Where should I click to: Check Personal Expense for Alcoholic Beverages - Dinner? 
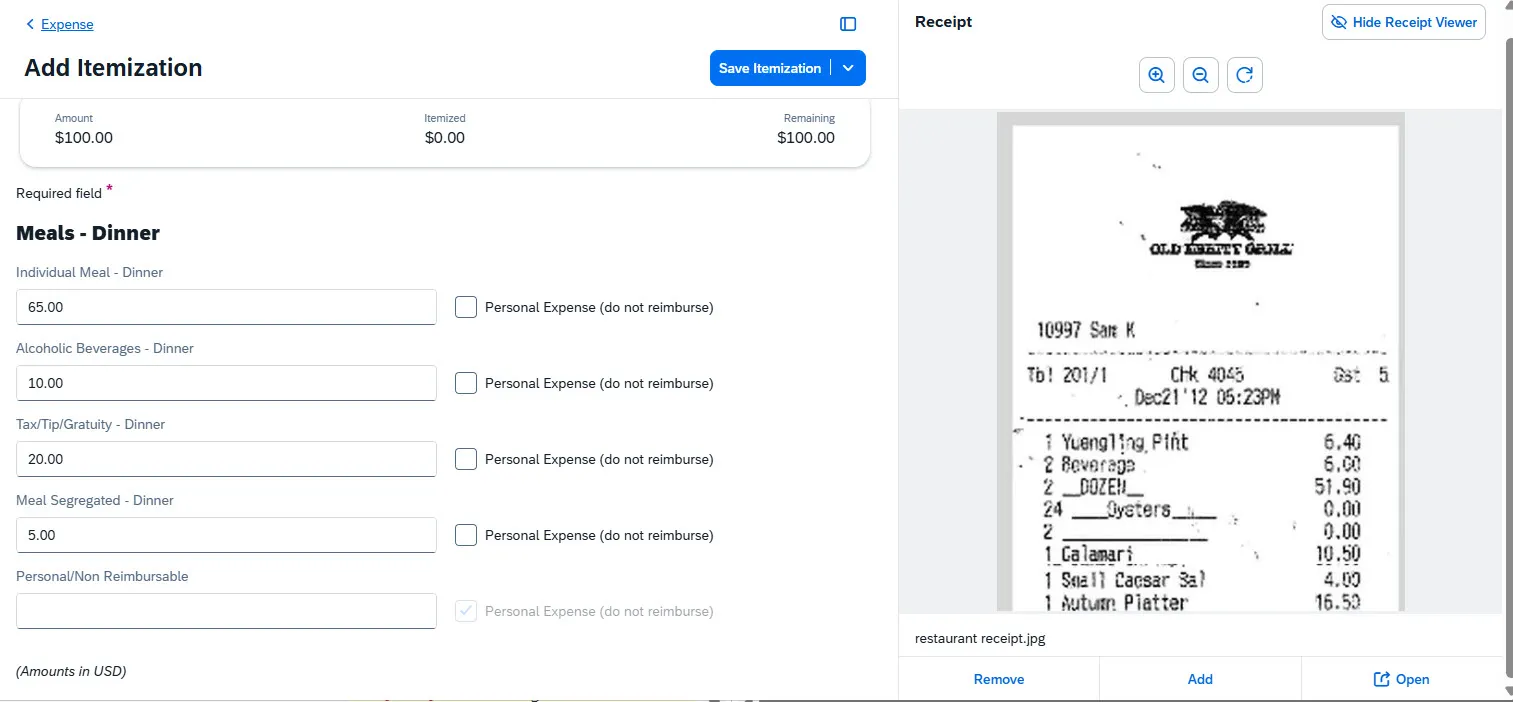point(466,383)
